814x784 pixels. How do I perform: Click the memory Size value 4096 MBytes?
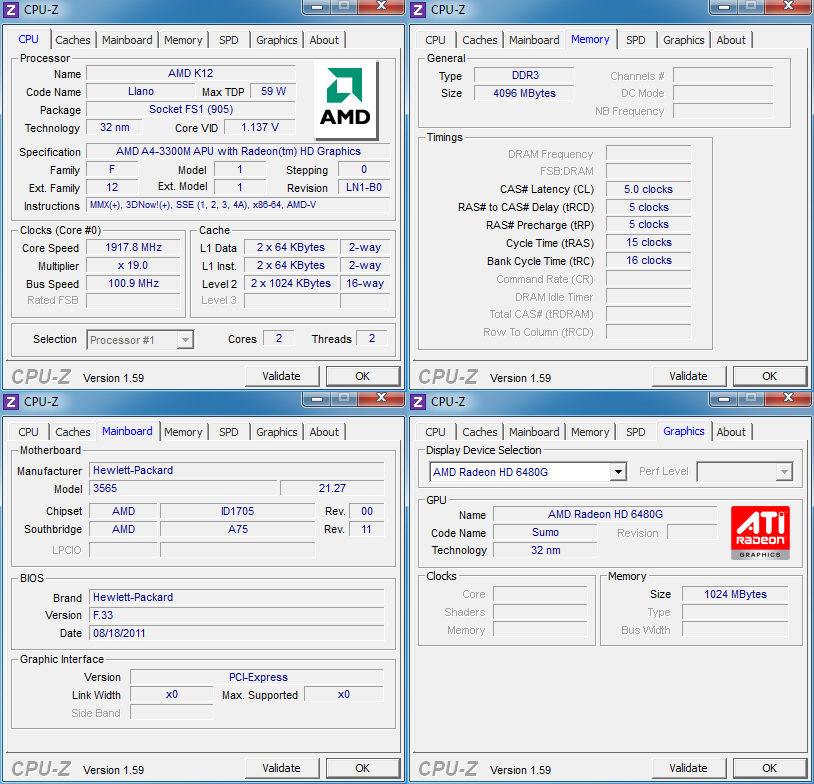524,93
